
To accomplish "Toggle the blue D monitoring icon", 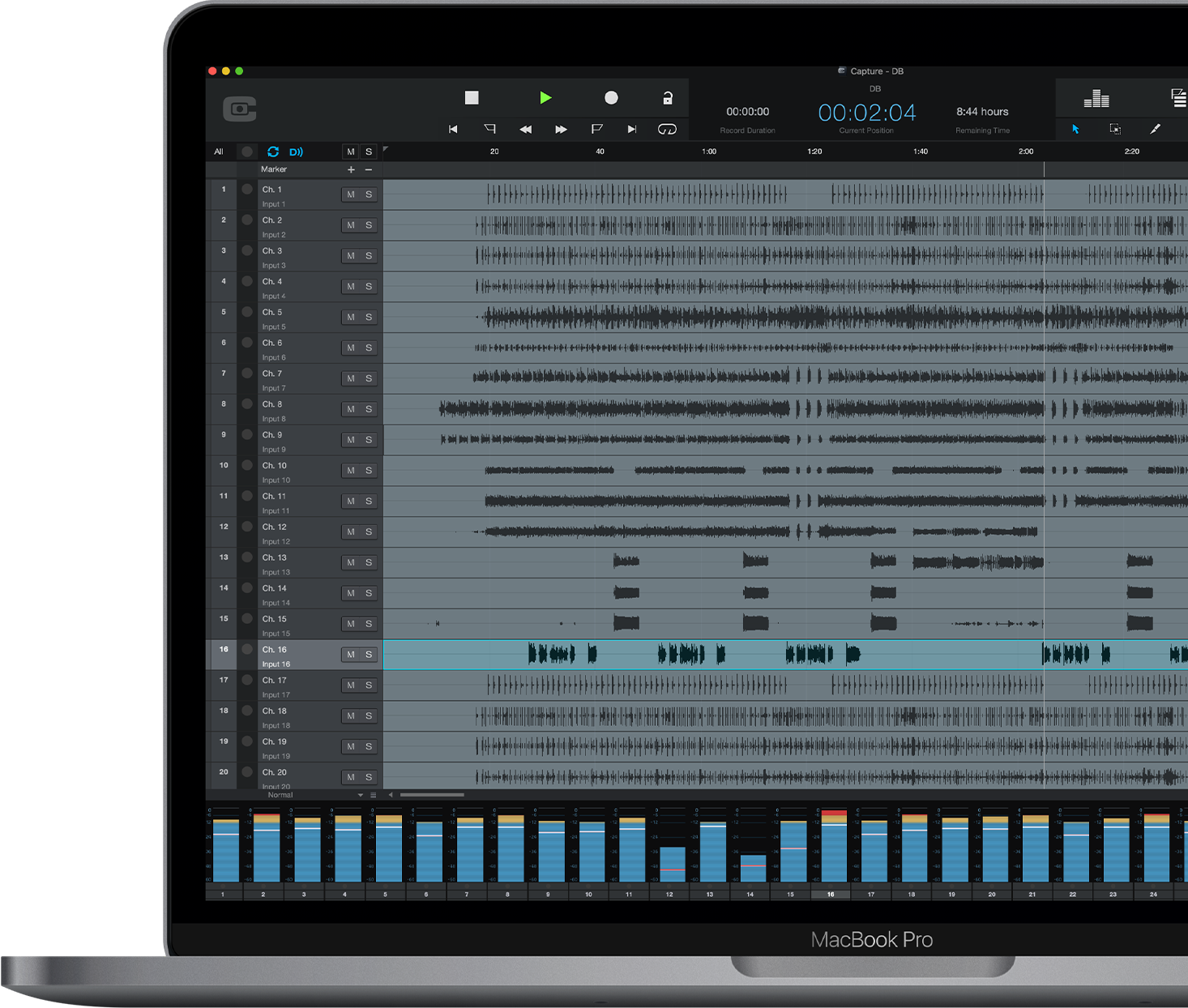I will coord(296,152).
